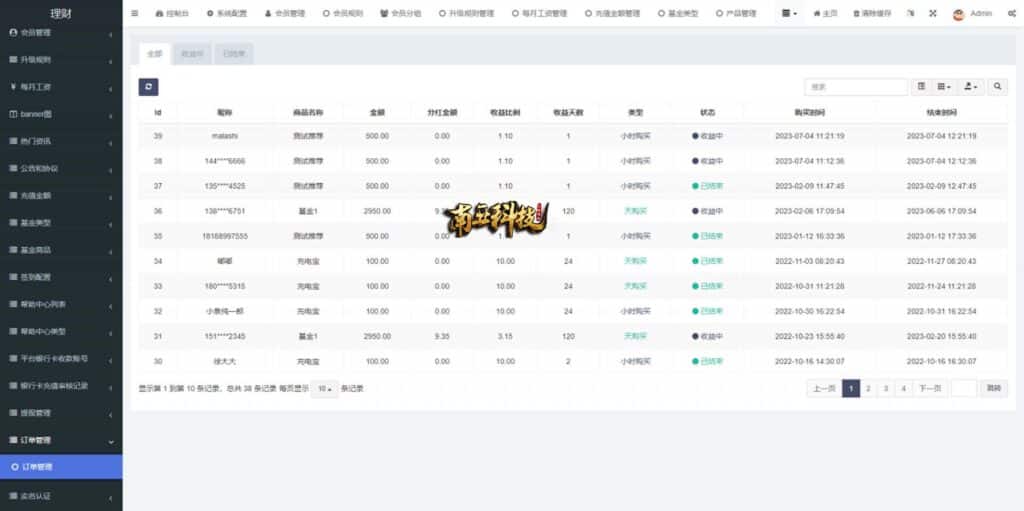Click end time 2023-06-06 17:09:54

[x=942, y=211]
